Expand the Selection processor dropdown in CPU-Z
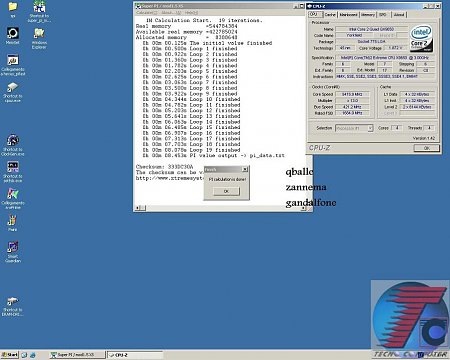This screenshot has width=450, height=360. coord(370,128)
